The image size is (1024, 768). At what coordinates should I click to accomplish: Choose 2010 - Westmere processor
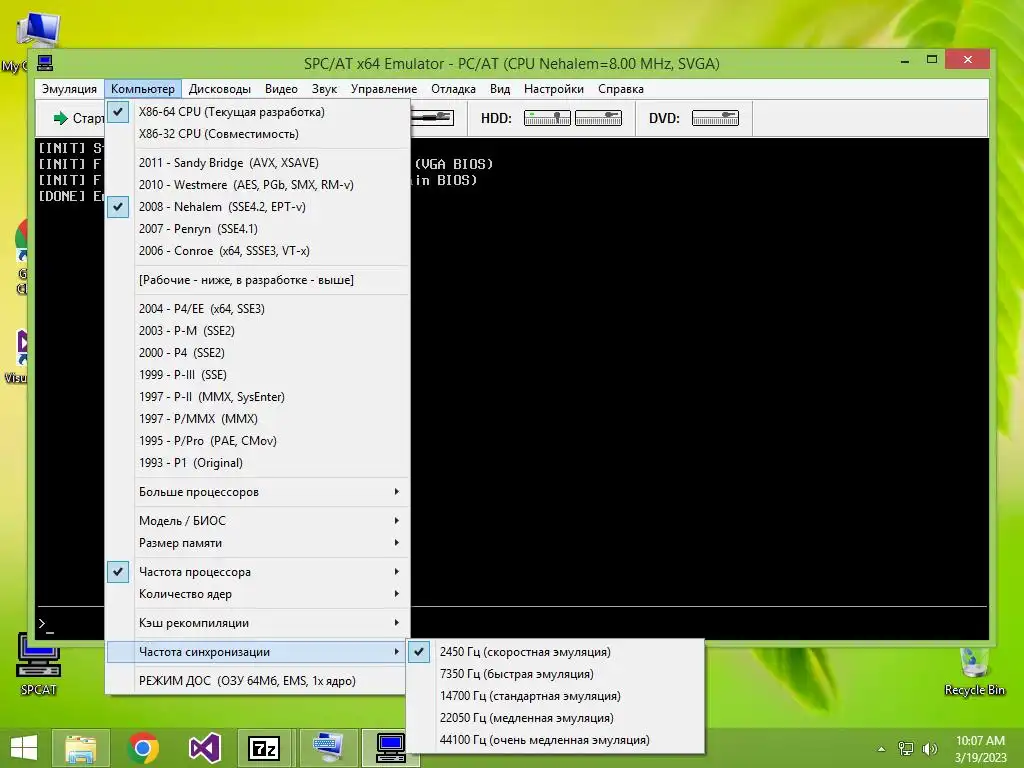(x=257, y=185)
